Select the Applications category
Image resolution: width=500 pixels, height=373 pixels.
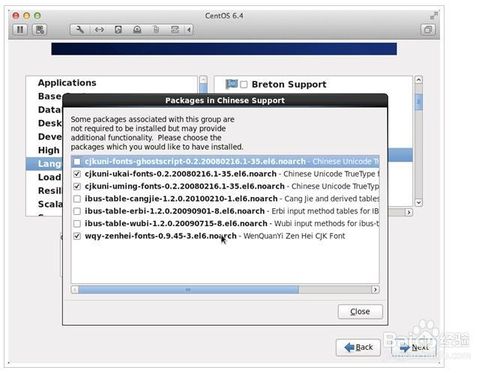click(67, 83)
